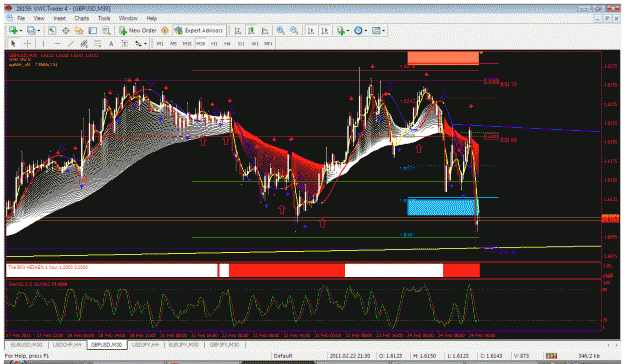Screen dimensions: 625x364
Task: Switch to the EURJPY,M30 chart tab
Action: pyautogui.click(x=183, y=345)
